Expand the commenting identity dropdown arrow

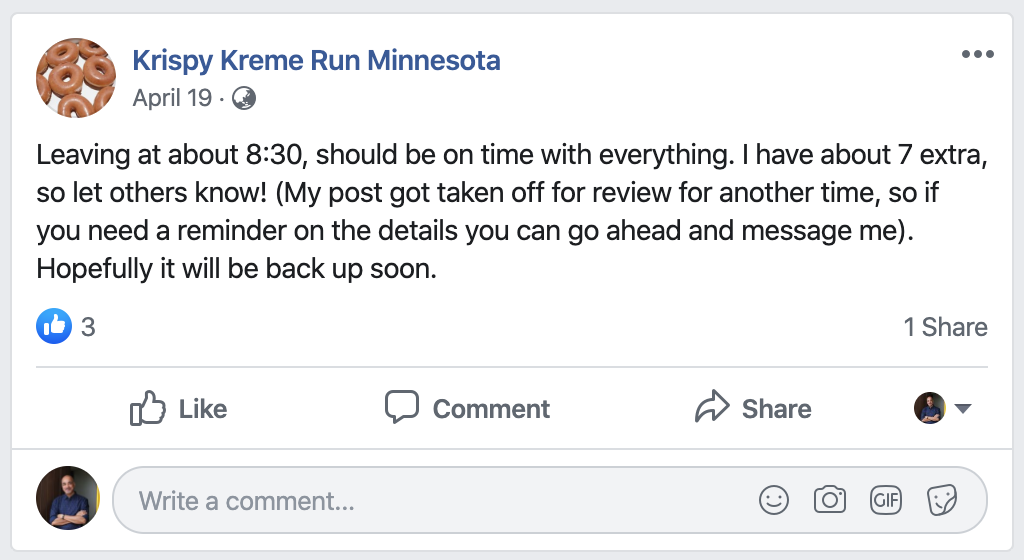coord(963,409)
